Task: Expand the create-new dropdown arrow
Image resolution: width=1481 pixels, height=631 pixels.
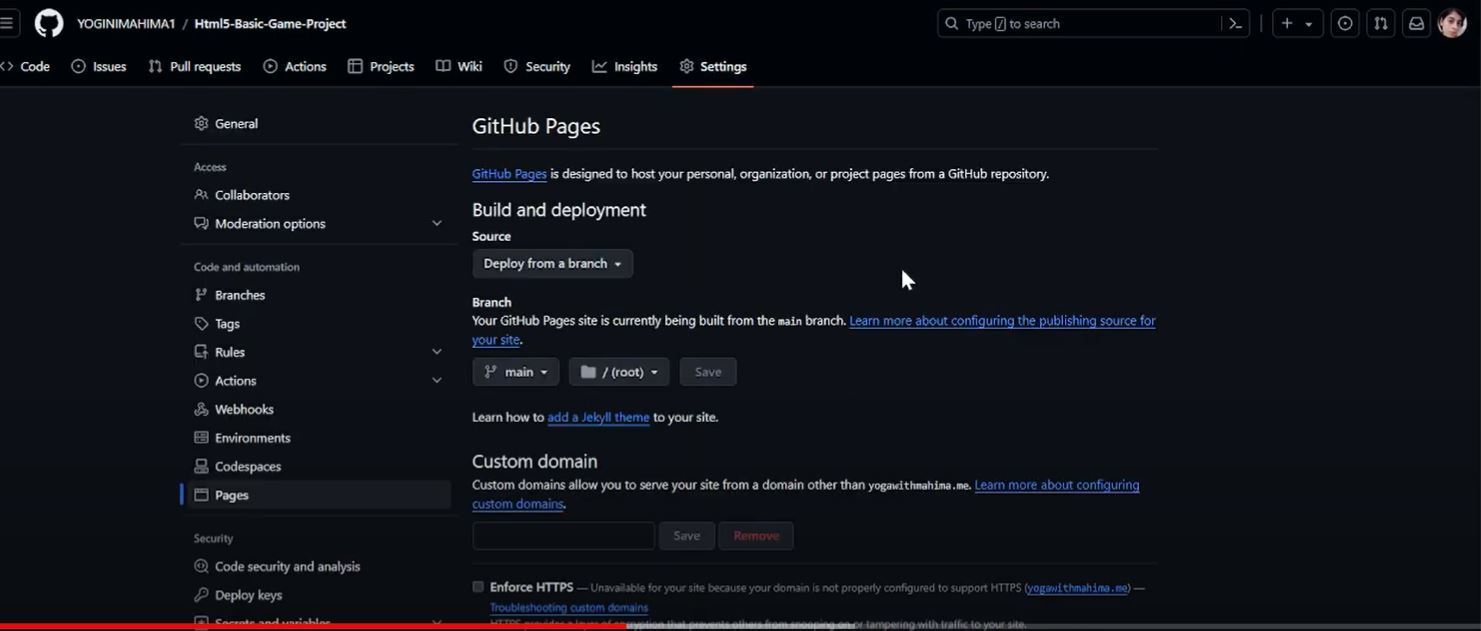Action: (x=1309, y=24)
